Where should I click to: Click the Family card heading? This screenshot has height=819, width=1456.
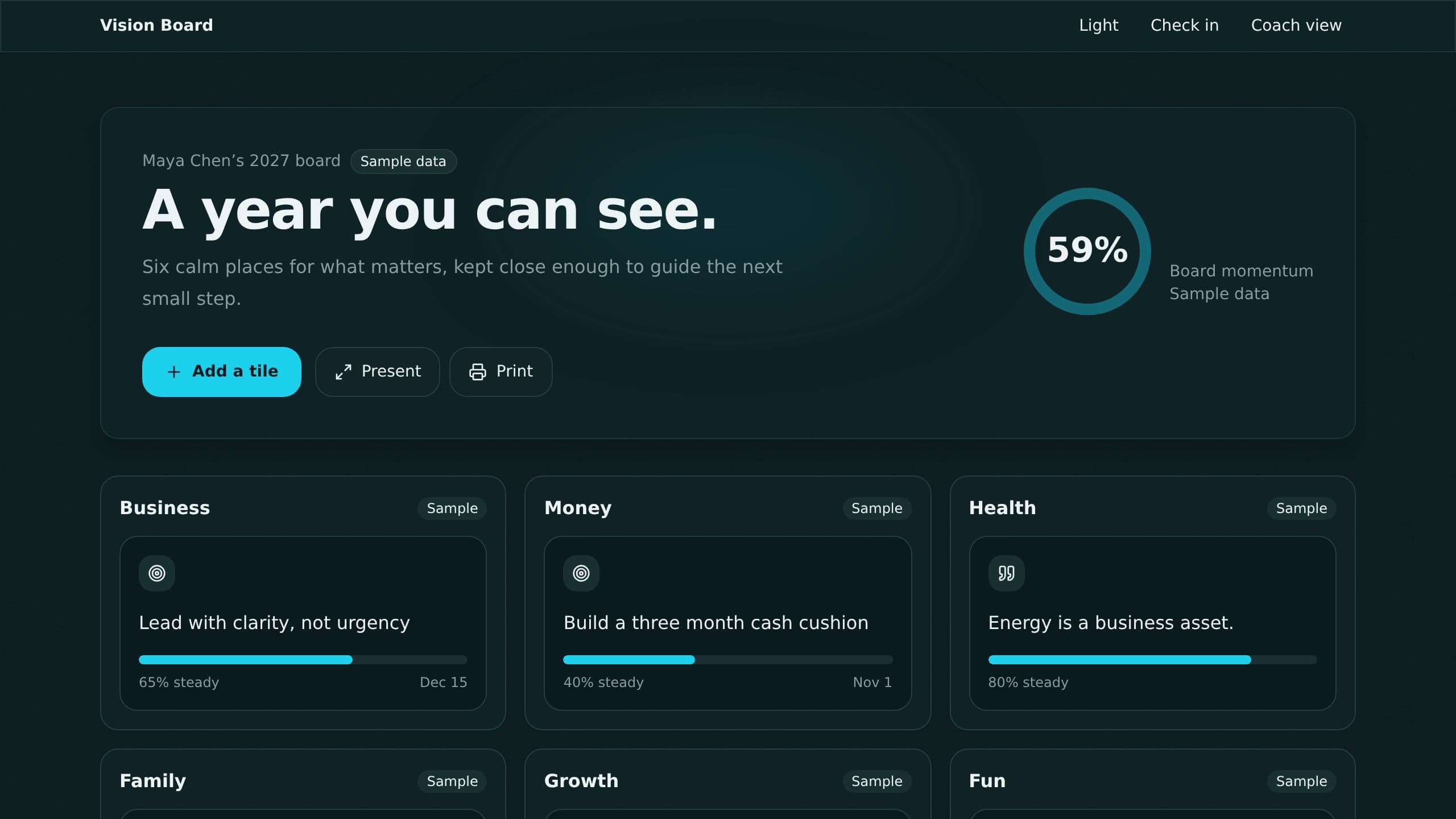pyautogui.click(x=153, y=781)
